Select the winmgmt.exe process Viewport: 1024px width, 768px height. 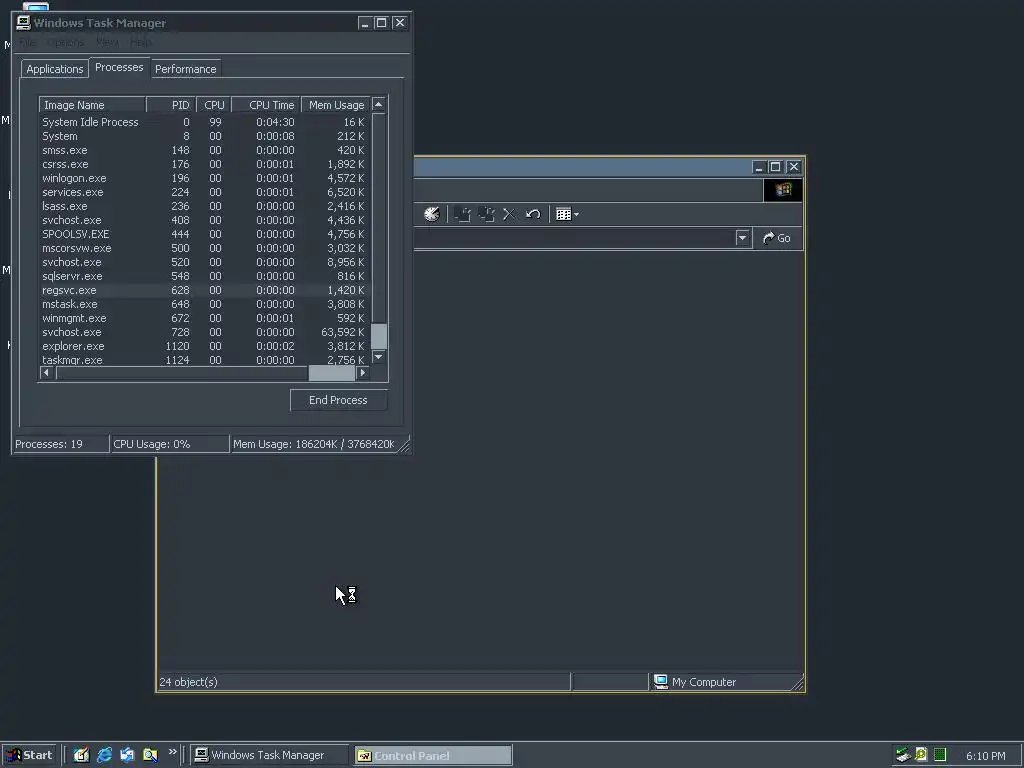click(x=204, y=319)
